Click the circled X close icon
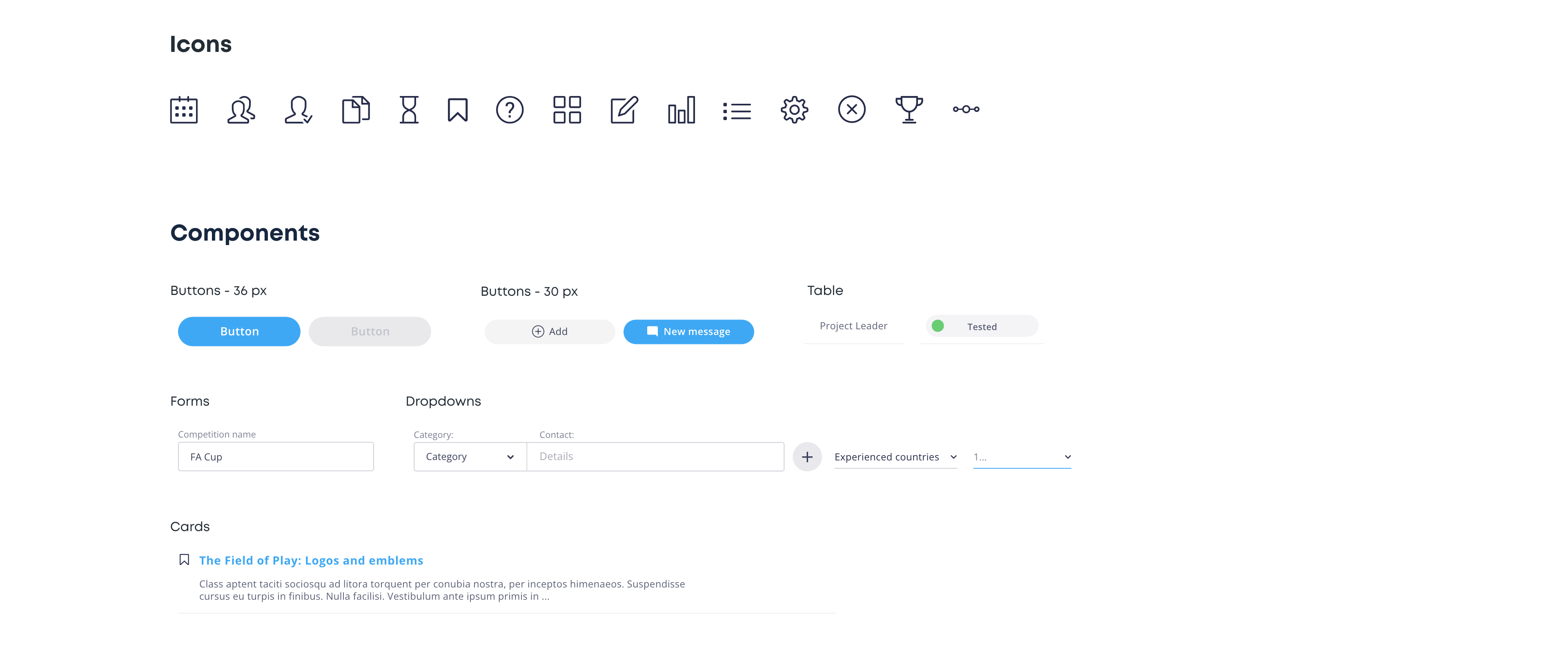This screenshot has height=661, width=1568. pyautogui.click(x=851, y=110)
